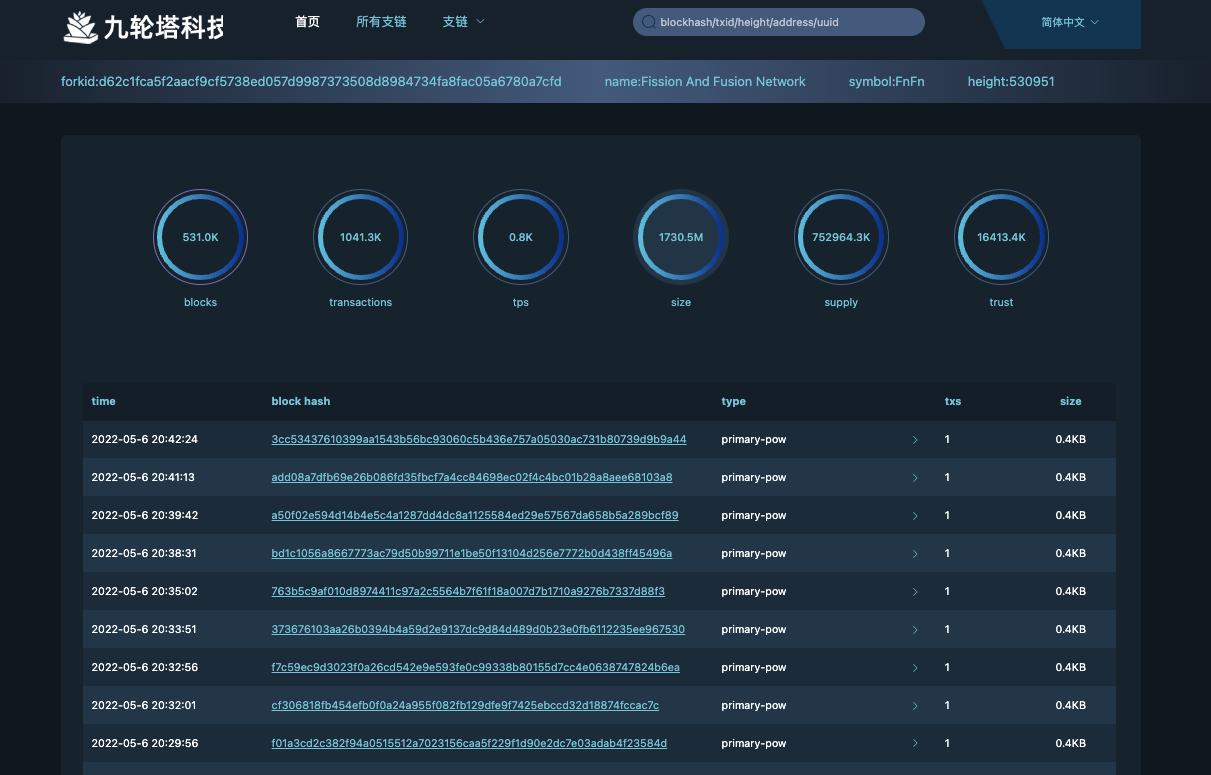Open block hash starting a50f02e594d14b4e
1211x775 pixels.
(x=475, y=516)
